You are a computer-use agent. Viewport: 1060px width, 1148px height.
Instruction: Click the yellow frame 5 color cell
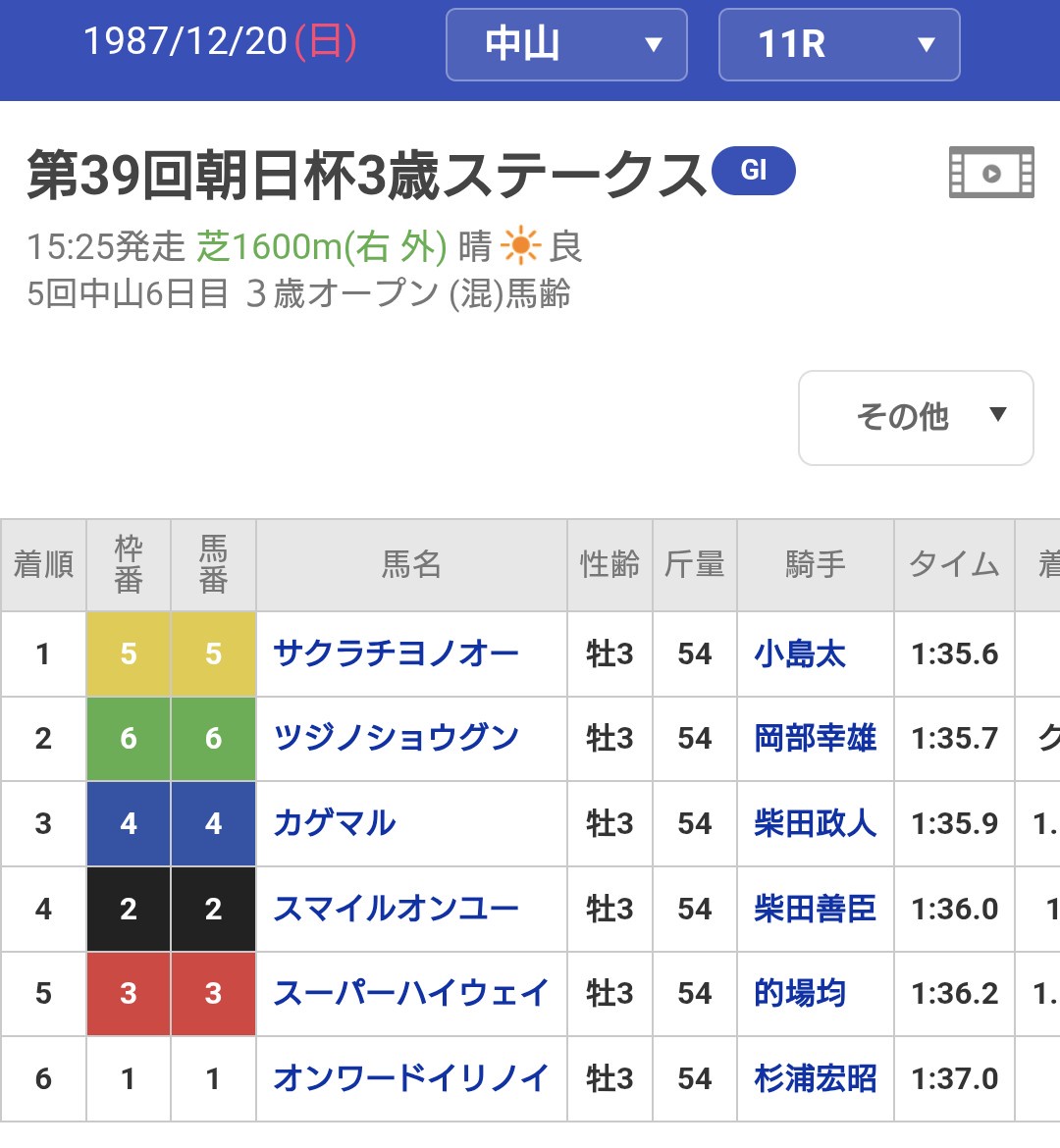pos(129,653)
